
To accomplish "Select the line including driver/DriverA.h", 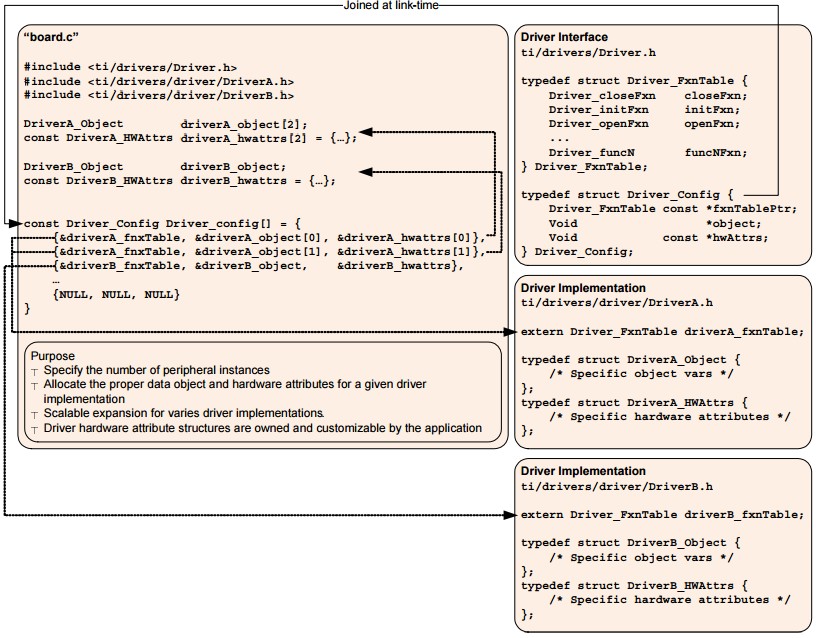I will pos(159,82).
